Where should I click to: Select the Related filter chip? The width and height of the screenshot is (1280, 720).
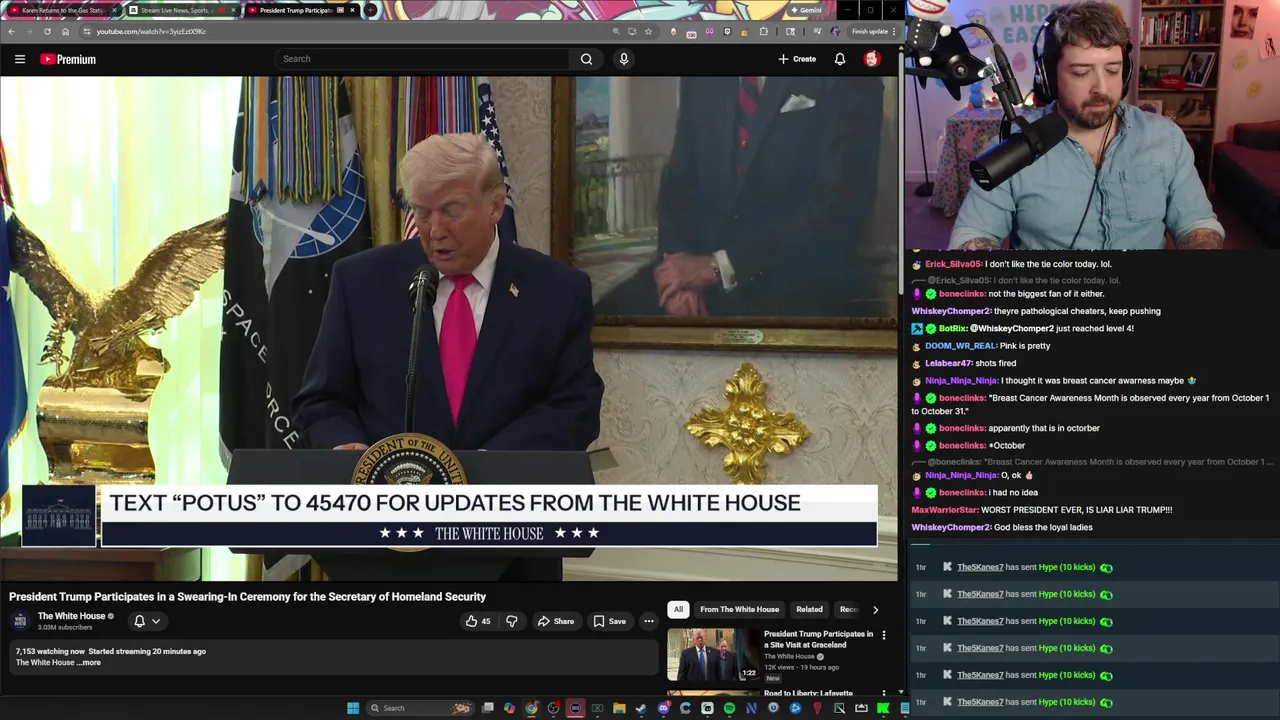[809, 609]
